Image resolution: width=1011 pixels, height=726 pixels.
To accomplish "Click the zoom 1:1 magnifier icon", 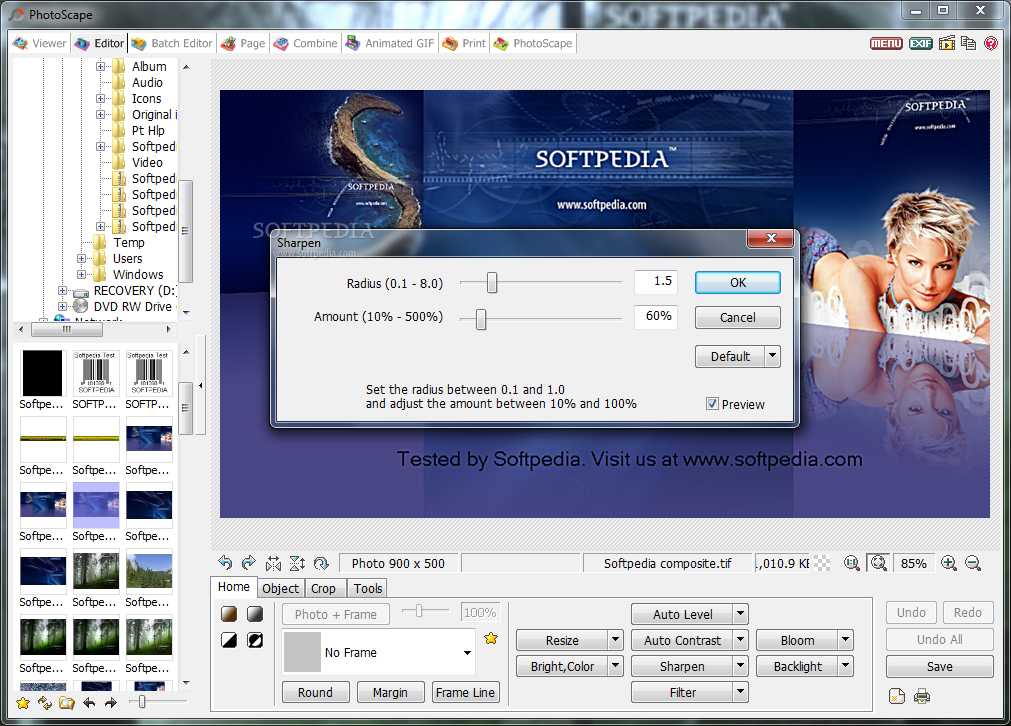I will click(x=852, y=564).
